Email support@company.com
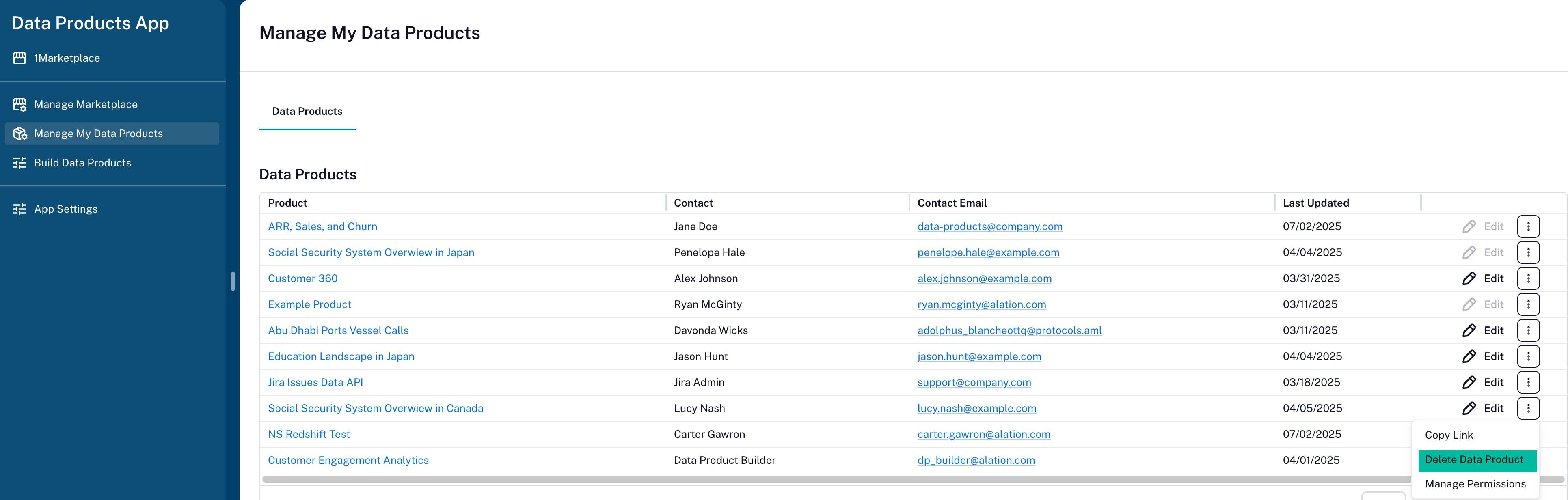The image size is (1568, 500). pyautogui.click(x=974, y=383)
